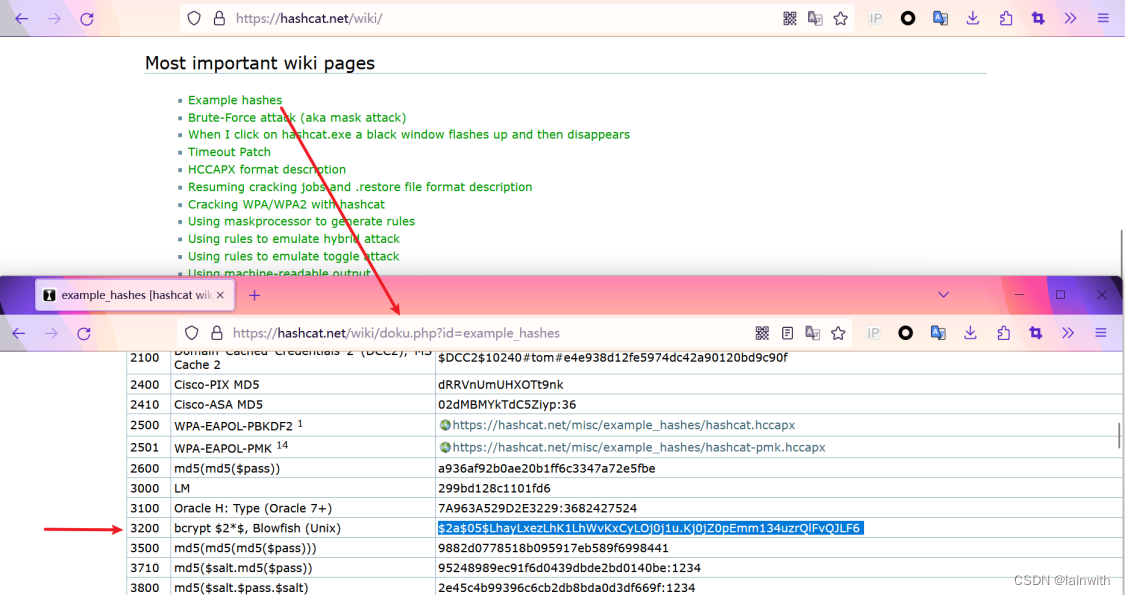1125x595 pixels.
Task: Open QR code icon in example_hashes window toolbar
Action: 762,333
